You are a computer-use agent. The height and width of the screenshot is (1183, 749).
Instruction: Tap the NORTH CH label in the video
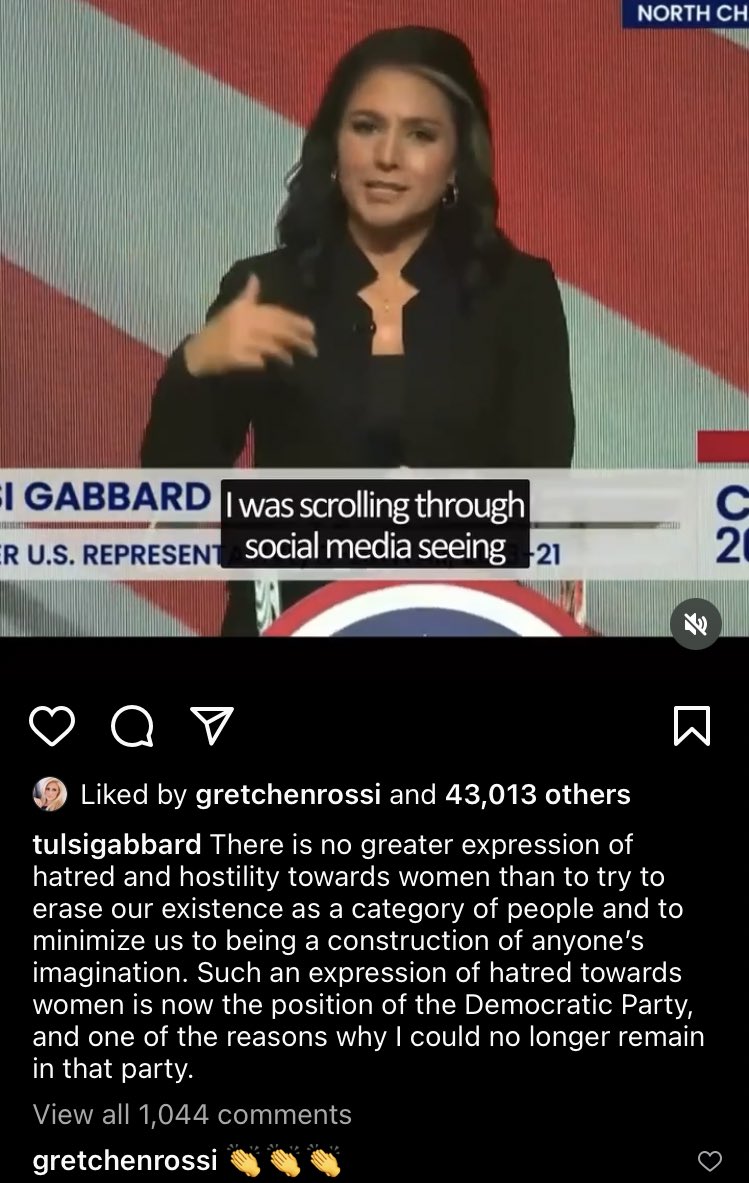point(686,14)
